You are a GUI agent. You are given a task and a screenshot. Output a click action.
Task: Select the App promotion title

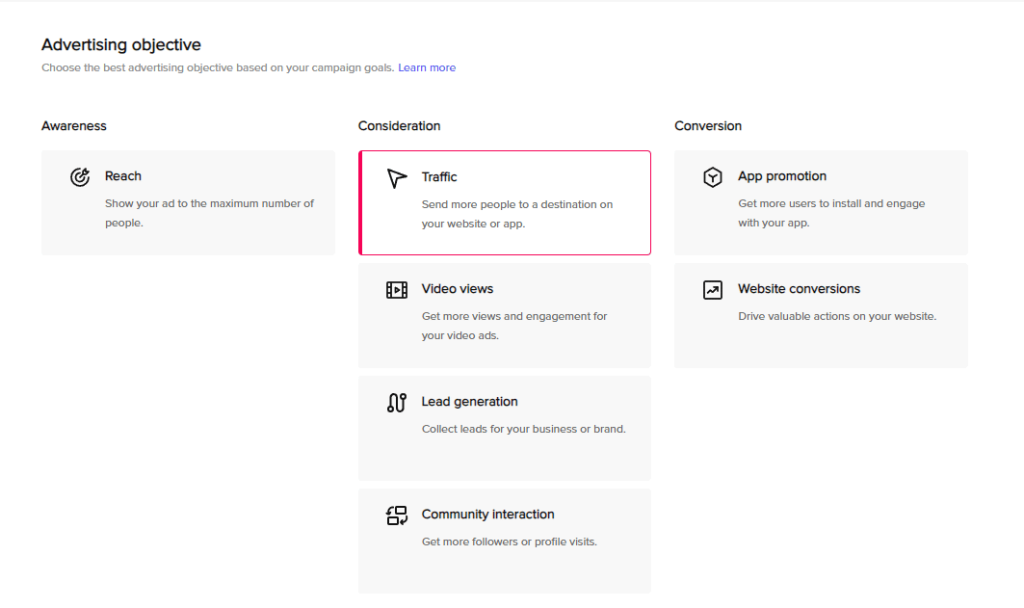coord(782,176)
